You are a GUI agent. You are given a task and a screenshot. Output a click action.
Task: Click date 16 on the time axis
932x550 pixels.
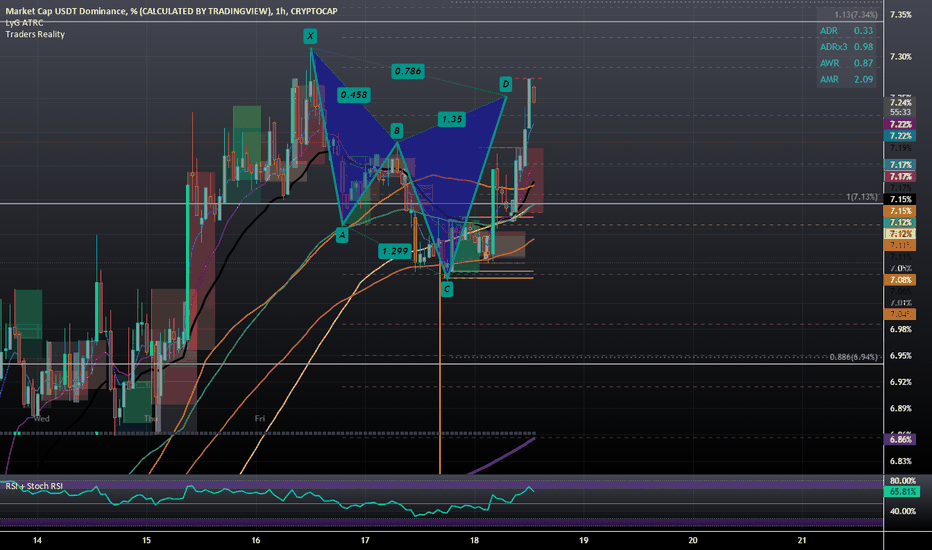(x=256, y=540)
